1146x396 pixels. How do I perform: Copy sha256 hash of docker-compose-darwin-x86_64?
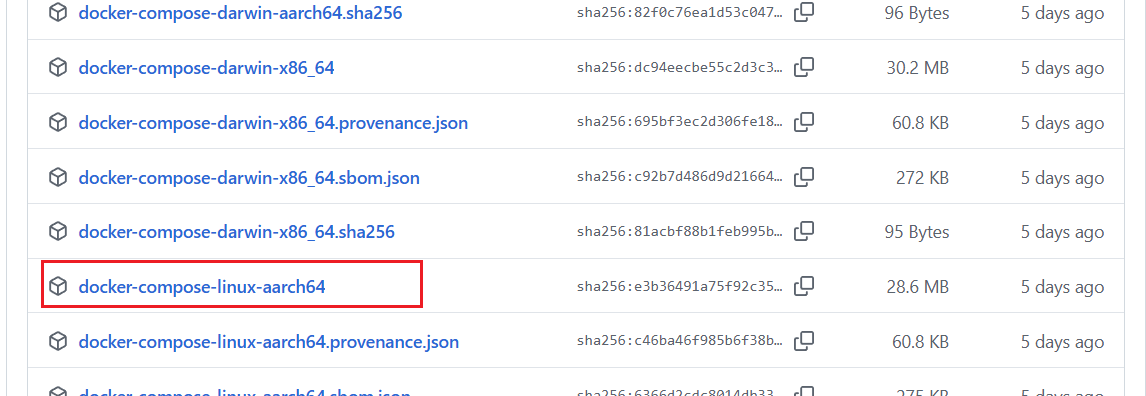tap(804, 67)
